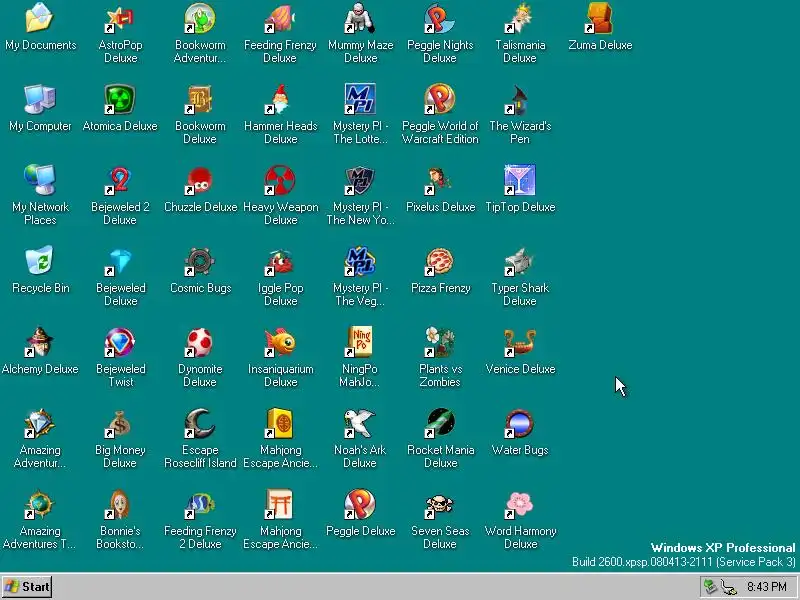Select Amazing Adventures T... globe icon

(x=40, y=505)
